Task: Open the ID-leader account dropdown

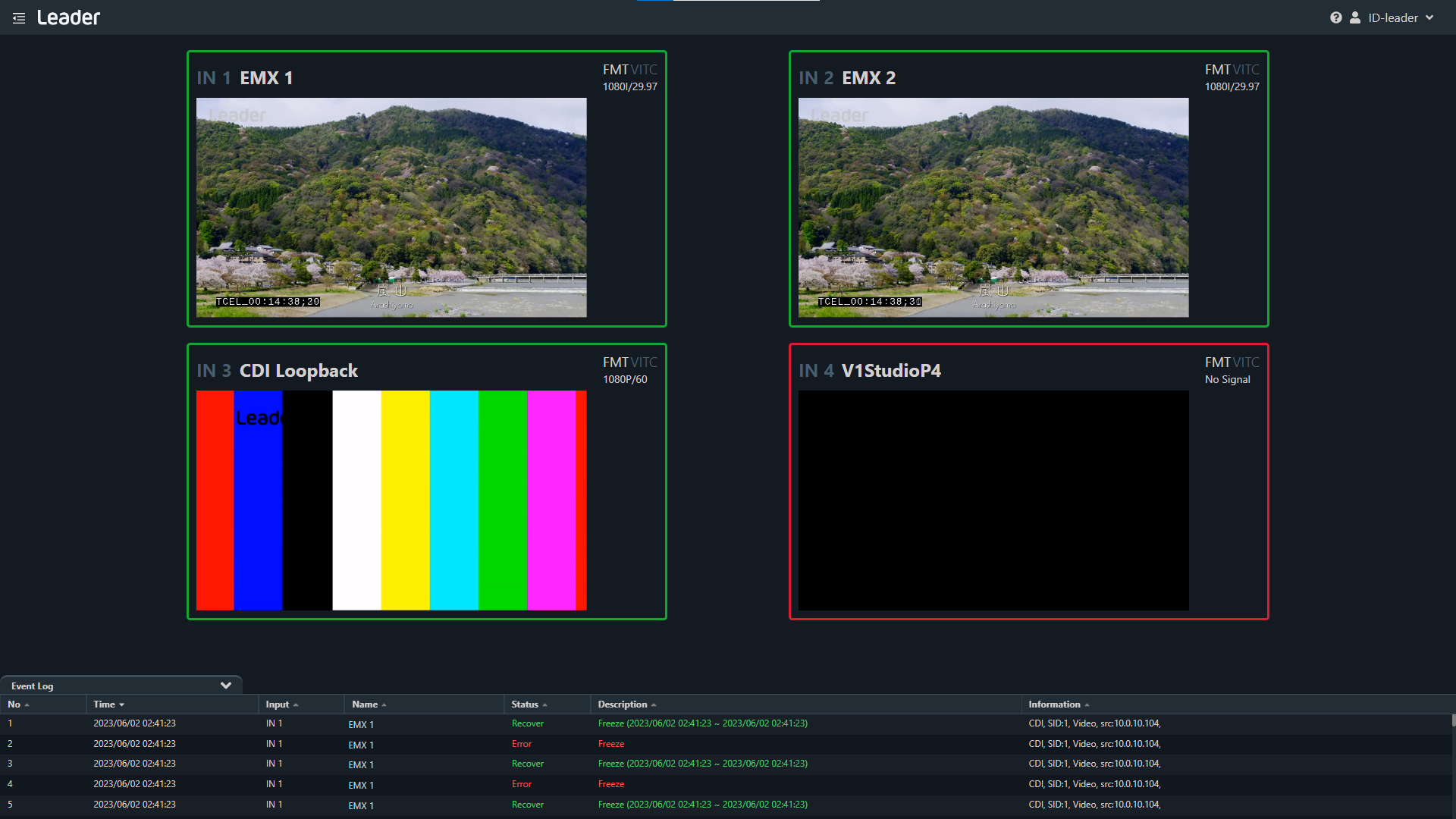Action: tap(1401, 17)
